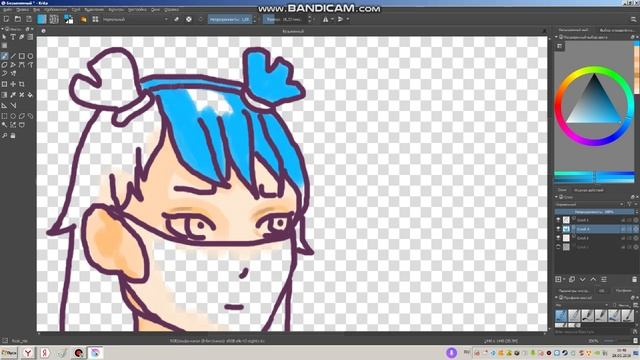Viewport: 640px width, 360px height.
Task: Select the Rectangular Selection tool
Action: click(x=4, y=116)
